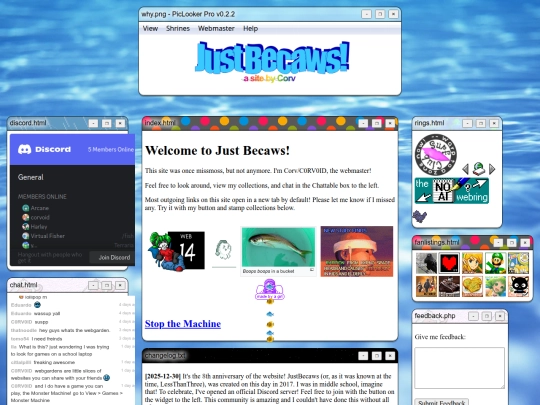This screenshot has height=405, width=540.
Task: Maximize the fanlistings.html window
Action: pyautogui.click(x=511, y=242)
